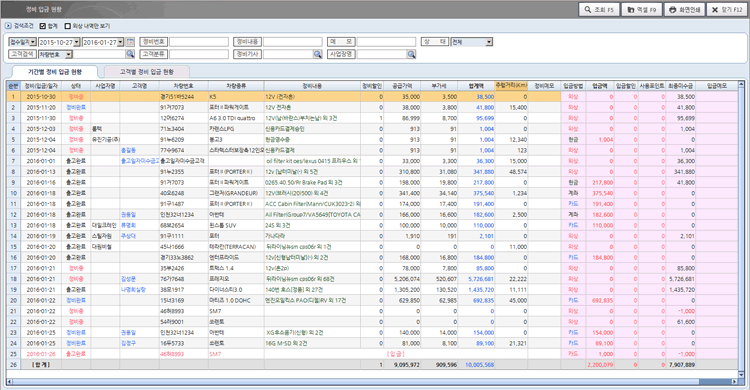Click the horizontal scrollbar right arrow
Viewport: 750px width, 390px height.
[735, 382]
